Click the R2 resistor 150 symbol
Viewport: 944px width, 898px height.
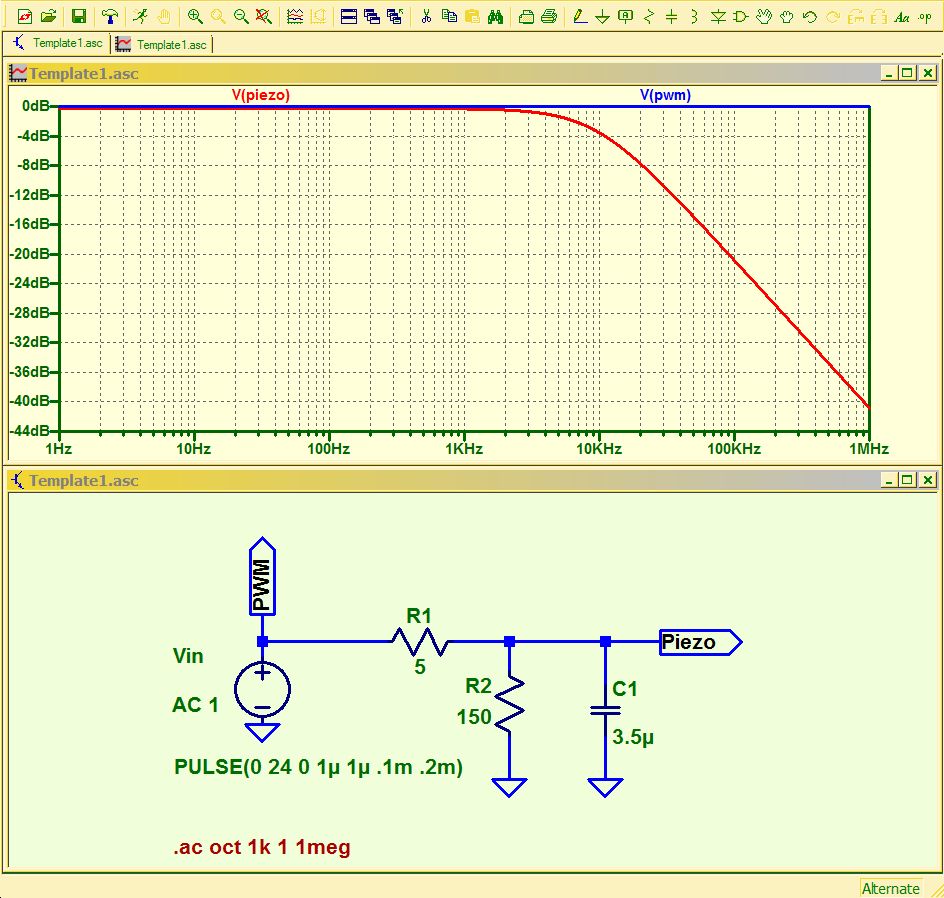click(x=509, y=703)
